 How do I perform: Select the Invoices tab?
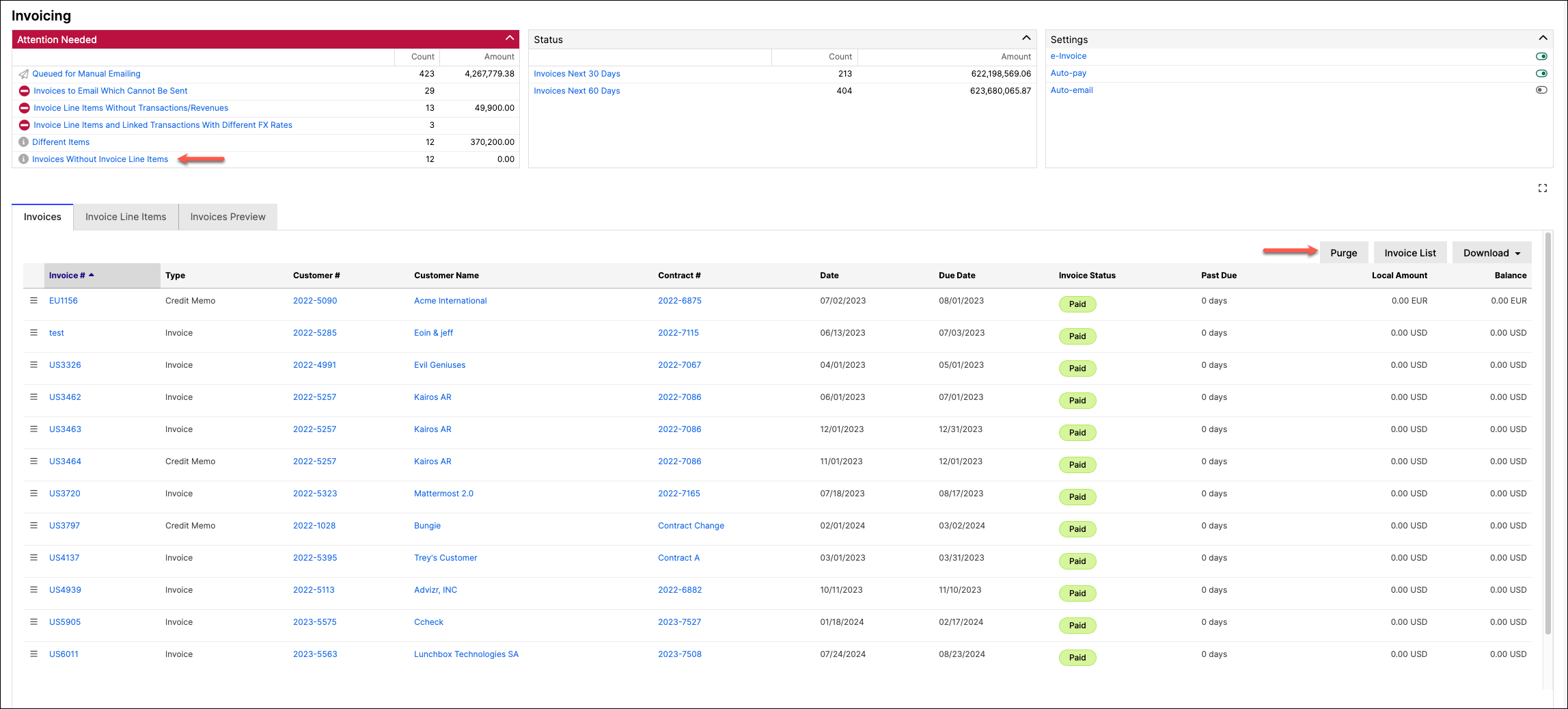tap(42, 217)
